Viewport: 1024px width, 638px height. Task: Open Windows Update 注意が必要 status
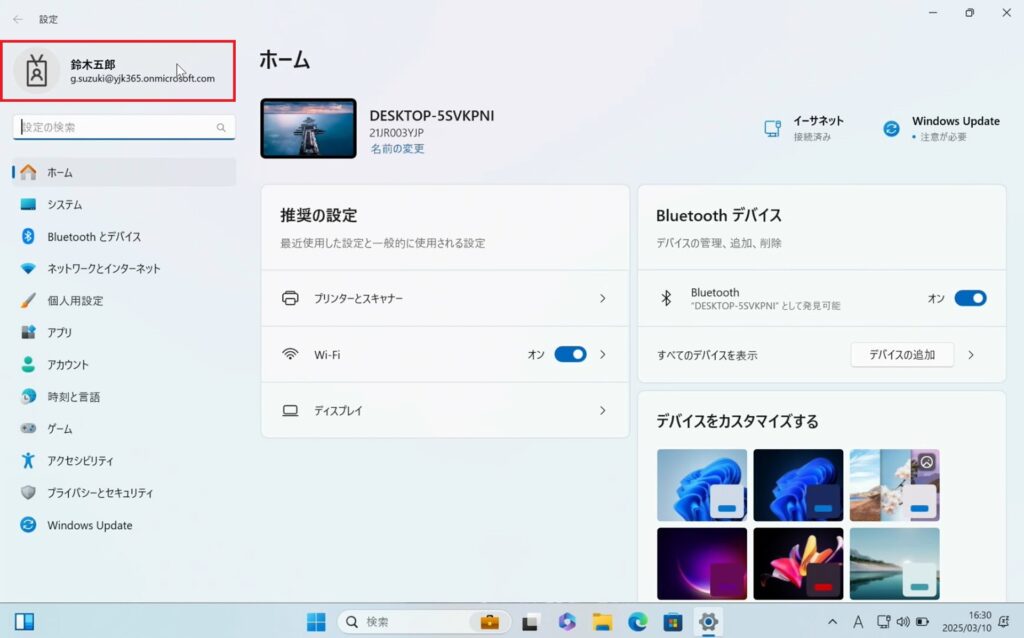point(941,128)
